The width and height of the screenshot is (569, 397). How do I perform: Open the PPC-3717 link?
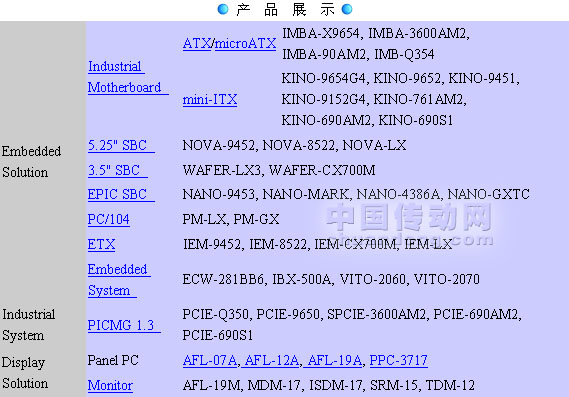point(398,360)
